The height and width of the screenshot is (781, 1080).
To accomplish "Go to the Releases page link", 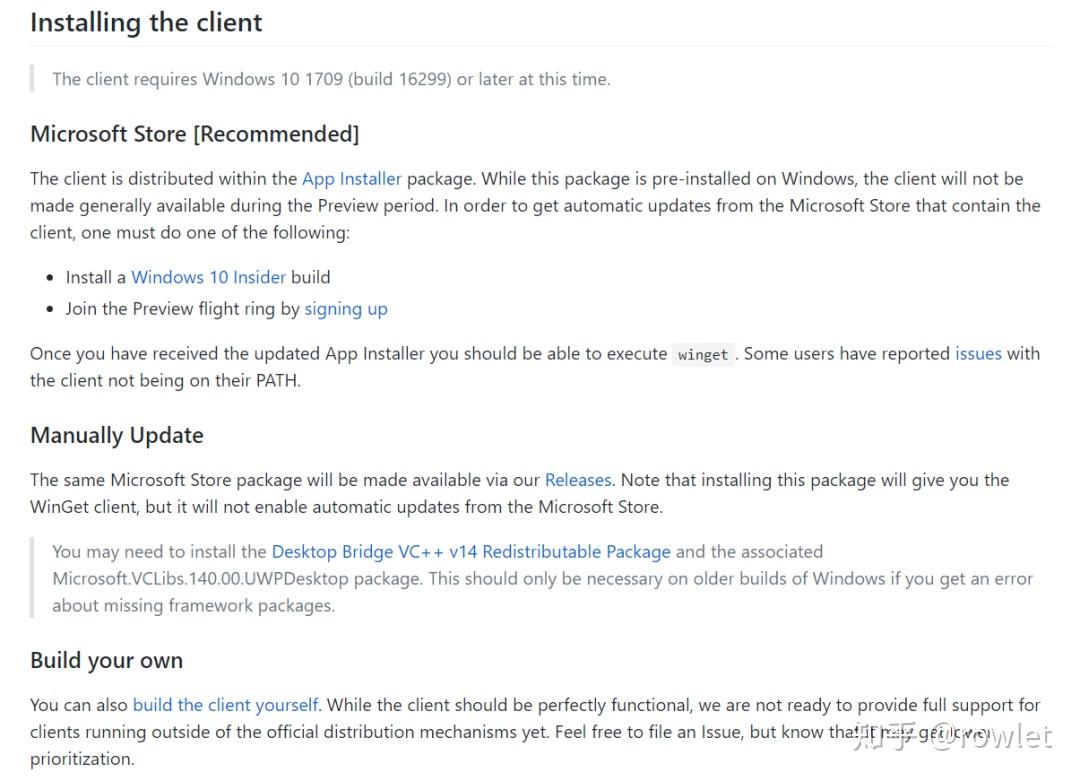I will point(578,480).
